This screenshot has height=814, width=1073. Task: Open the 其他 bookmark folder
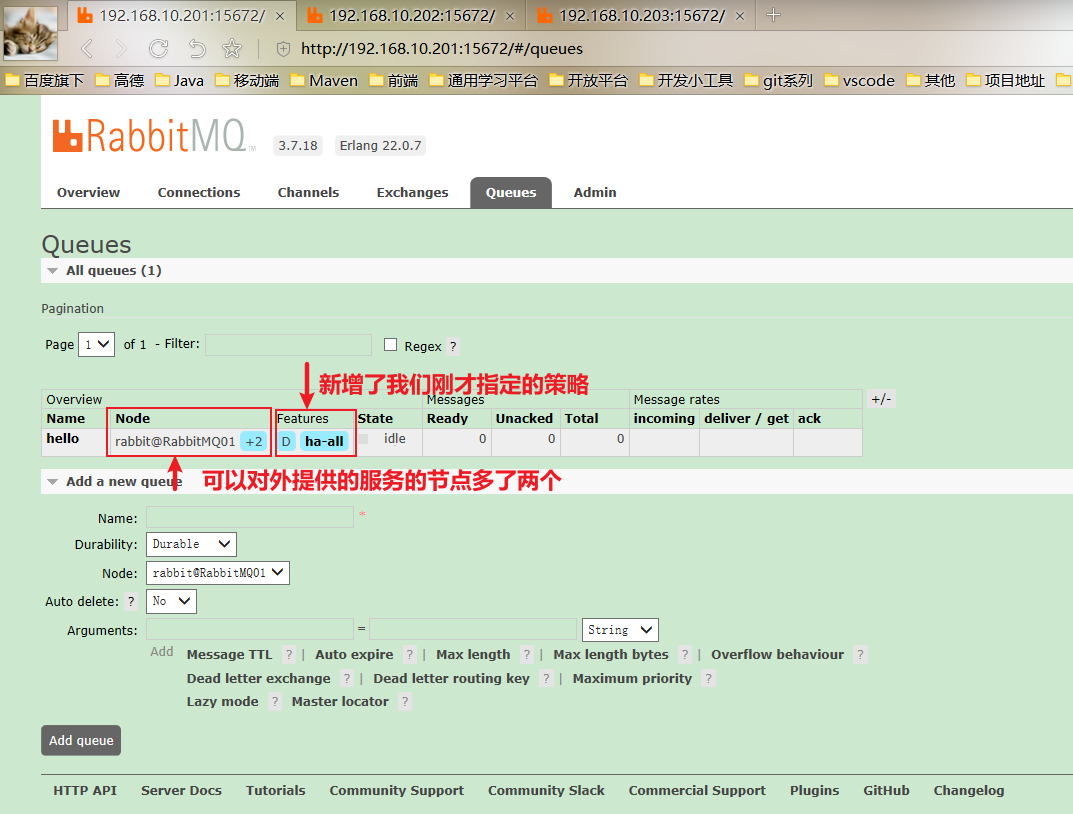tap(931, 81)
